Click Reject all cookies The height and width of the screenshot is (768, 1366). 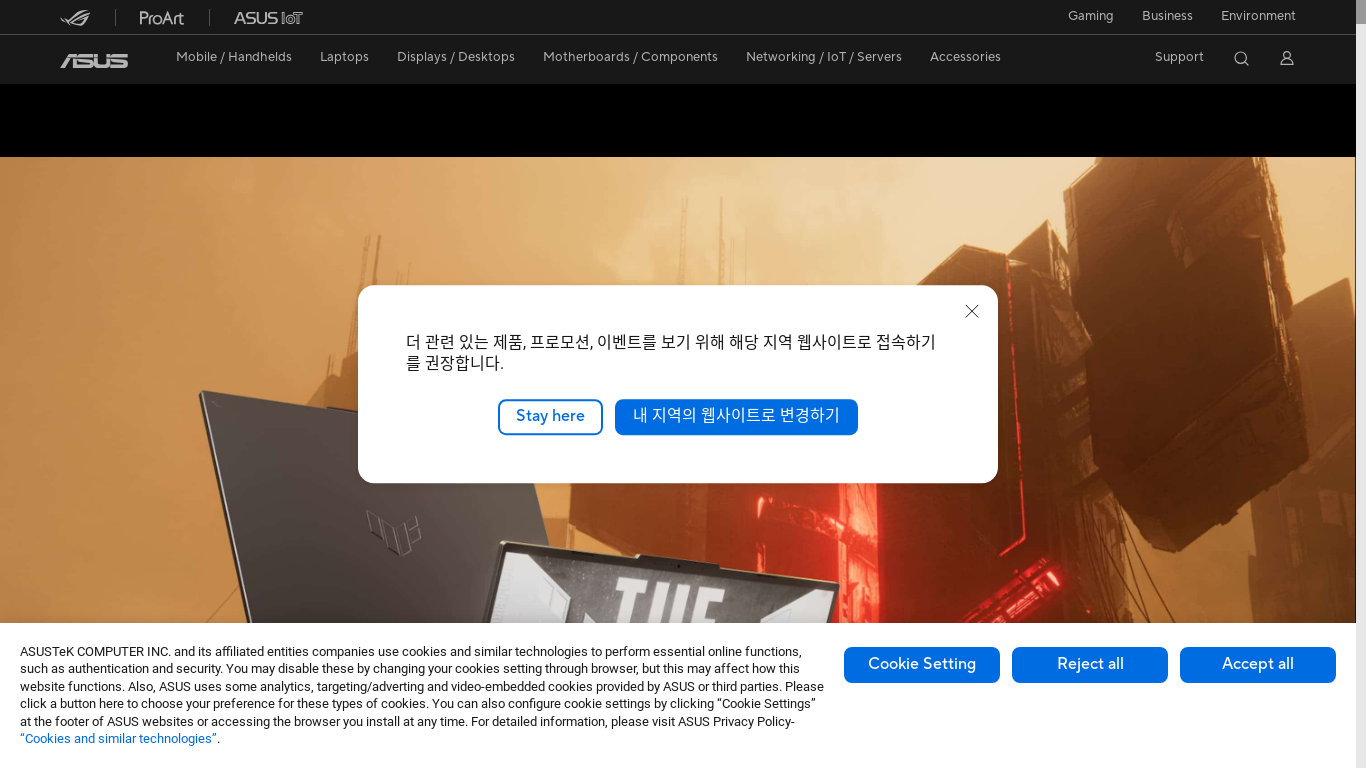(x=1090, y=665)
